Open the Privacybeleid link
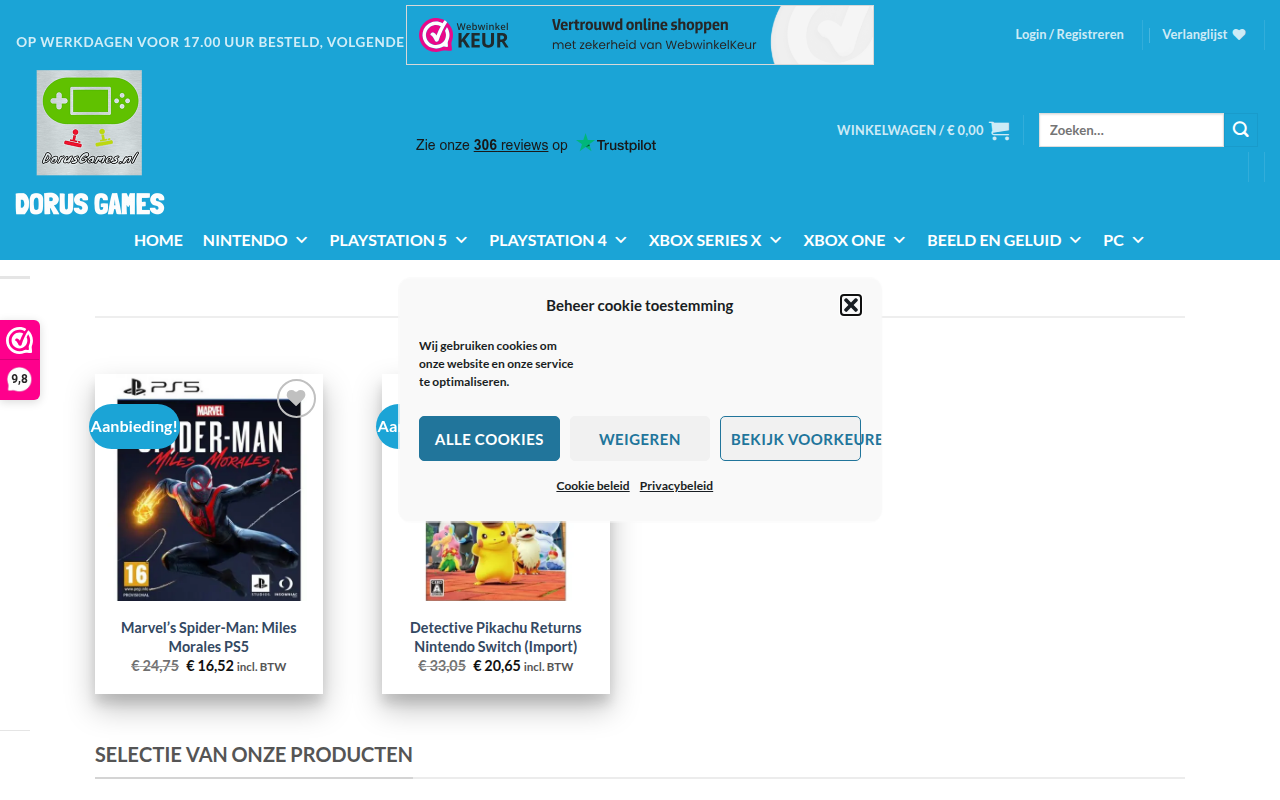This screenshot has height=800, width=1280. (676, 486)
